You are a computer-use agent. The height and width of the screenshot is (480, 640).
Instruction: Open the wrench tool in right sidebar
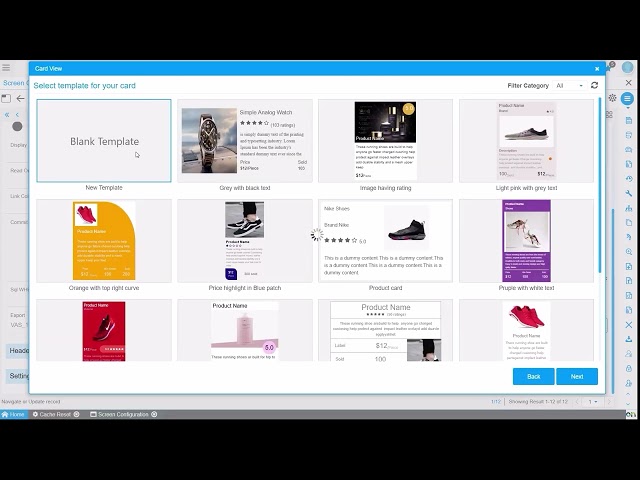pyautogui.click(x=629, y=193)
